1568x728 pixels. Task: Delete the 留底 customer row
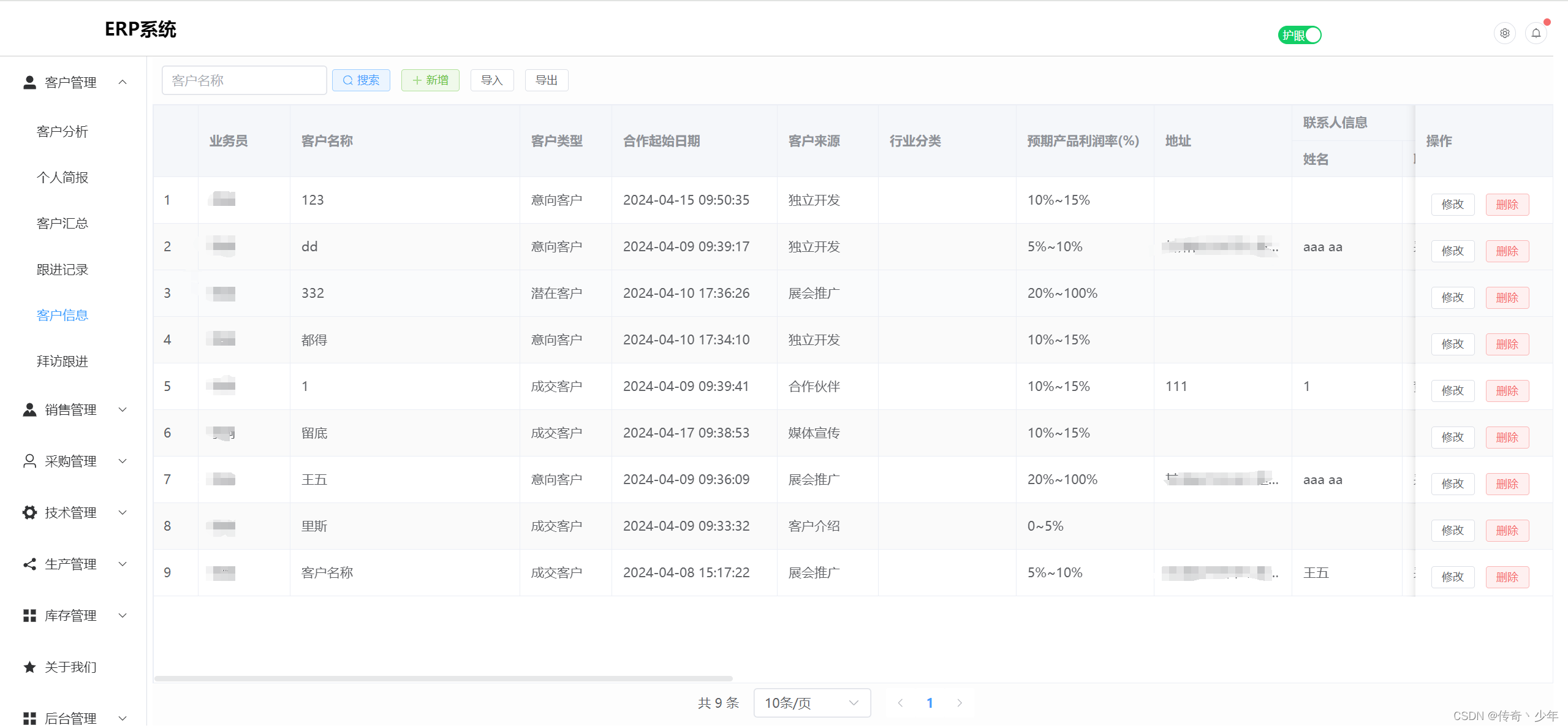coord(1507,438)
